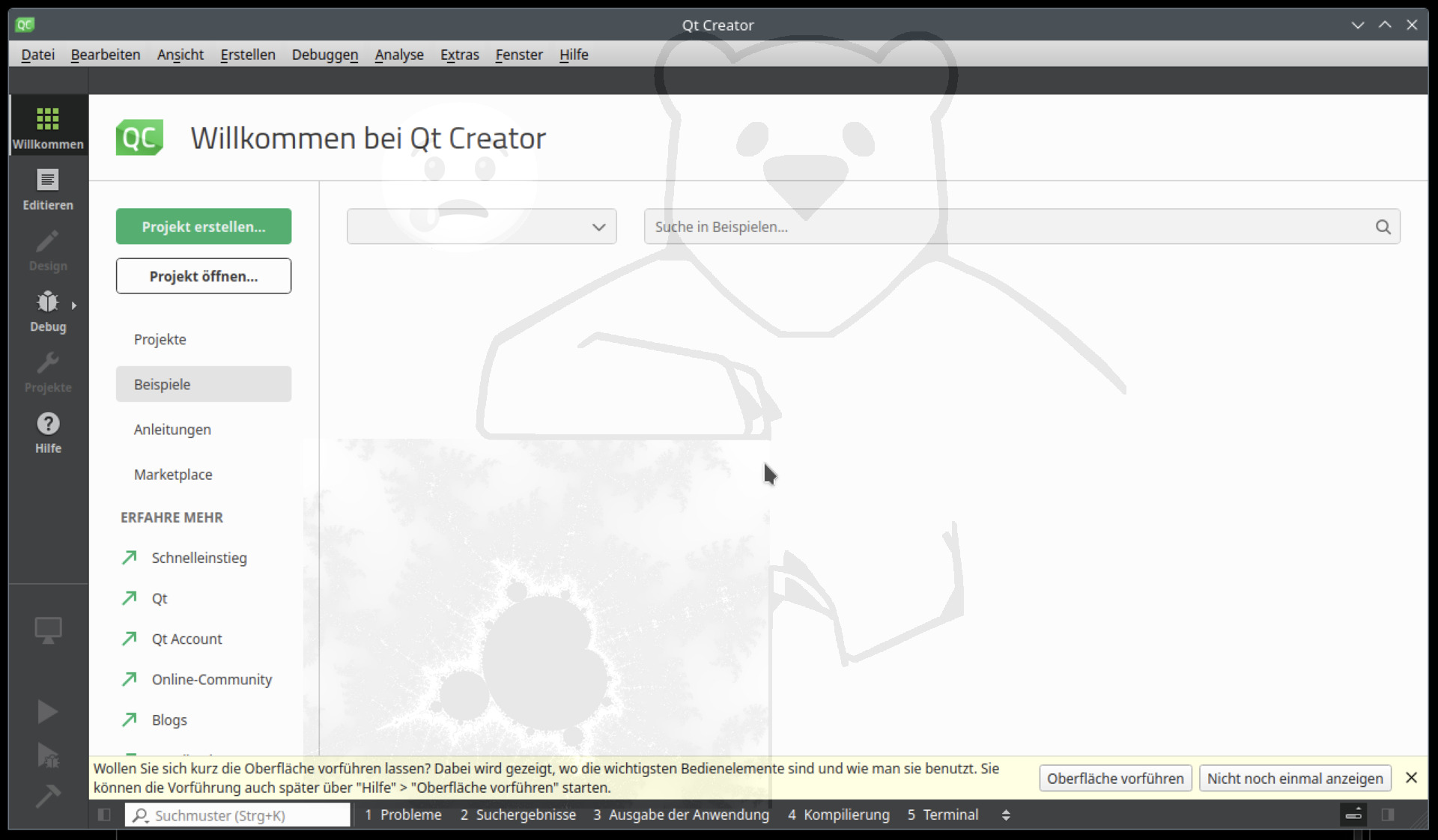Open the Online-Community link
The width and height of the screenshot is (1438, 840).
(x=212, y=679)
